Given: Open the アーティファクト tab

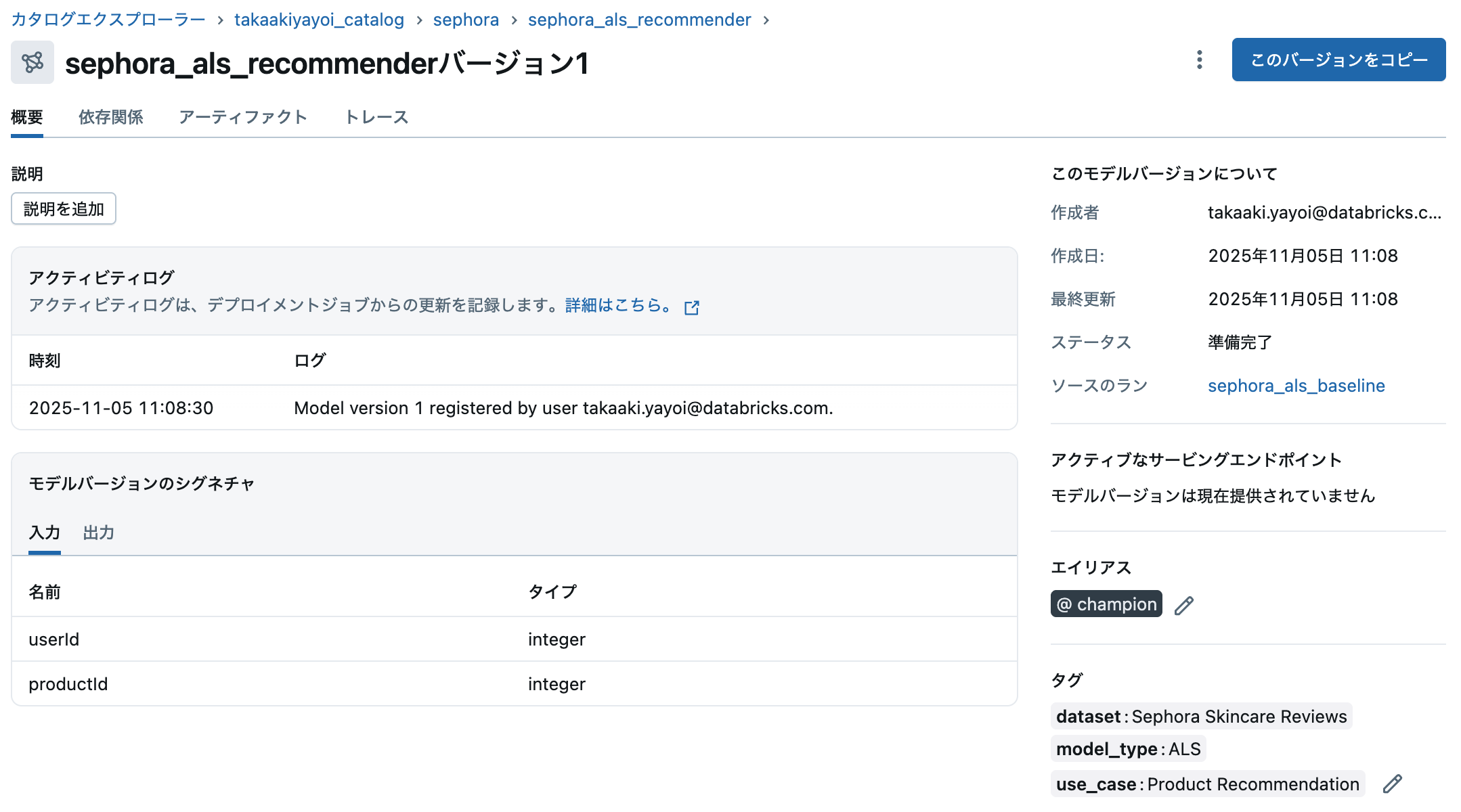Looking at the screenshot, I should coord(243,117).
